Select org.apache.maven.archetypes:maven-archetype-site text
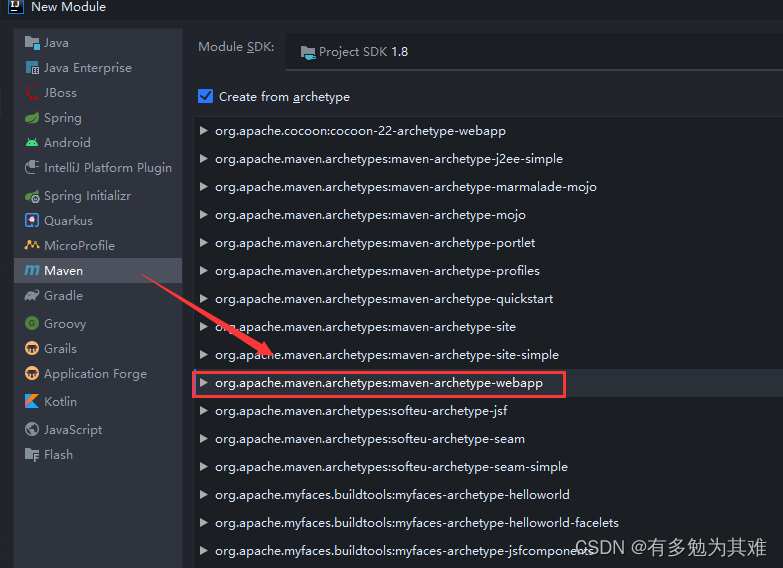This screenshot has width=783, height=568. [366, 327]
